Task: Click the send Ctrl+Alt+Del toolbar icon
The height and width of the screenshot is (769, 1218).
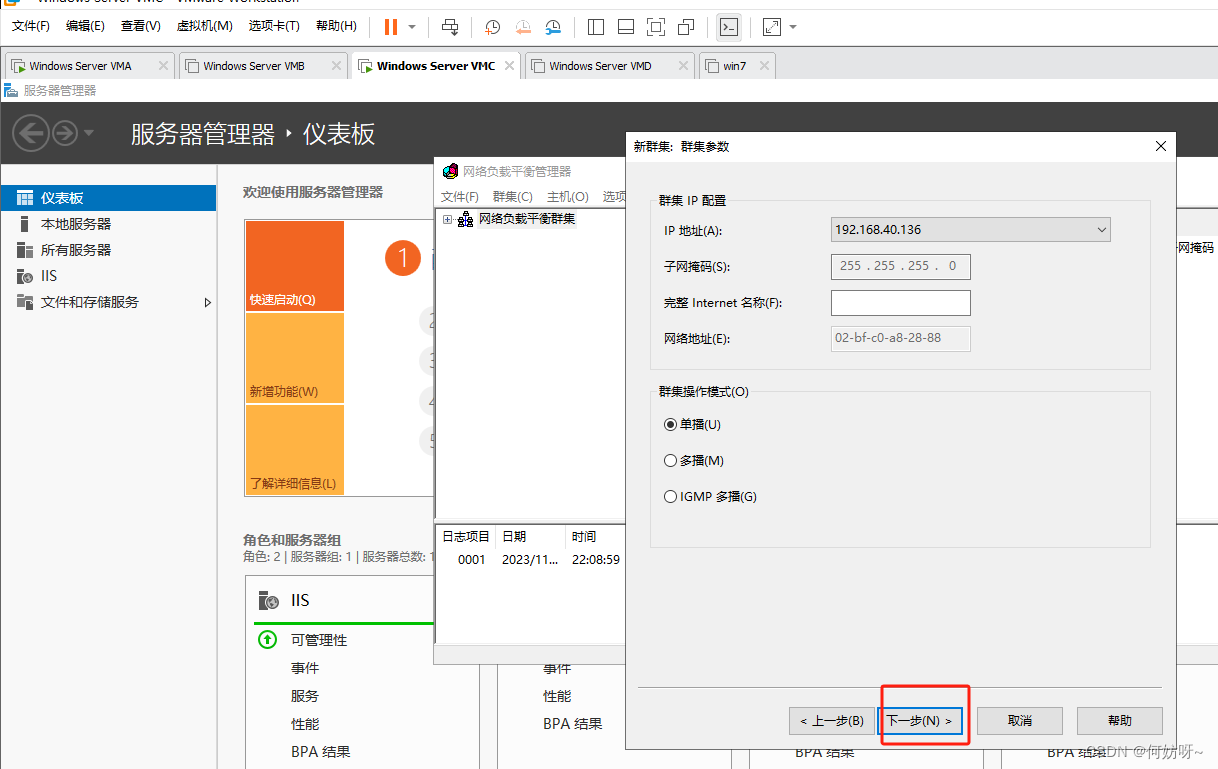Action: click(x=450, y=27)
